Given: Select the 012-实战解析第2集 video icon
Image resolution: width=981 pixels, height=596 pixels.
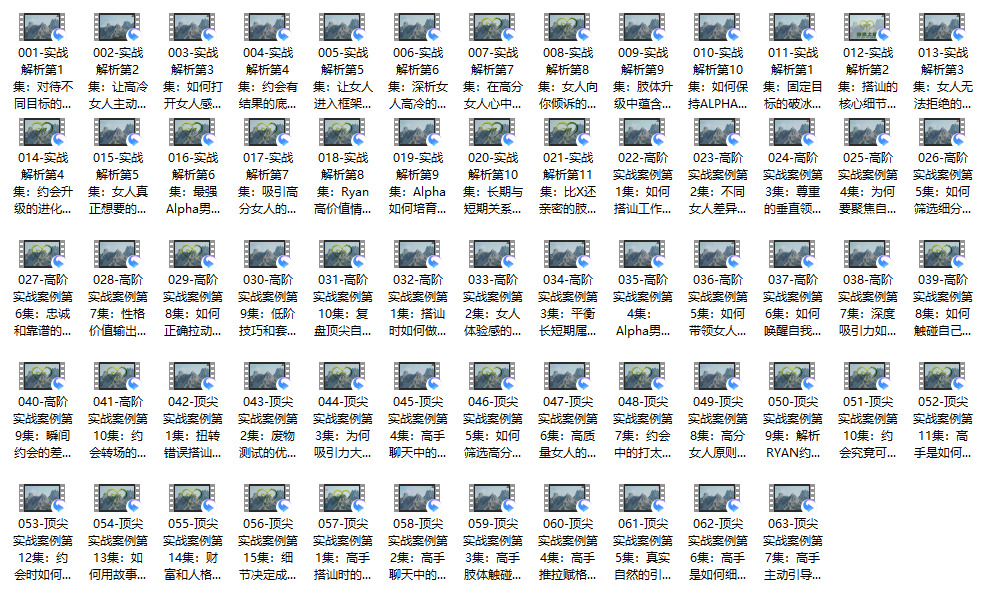Looking at the screenshot, I should [868, 28].
